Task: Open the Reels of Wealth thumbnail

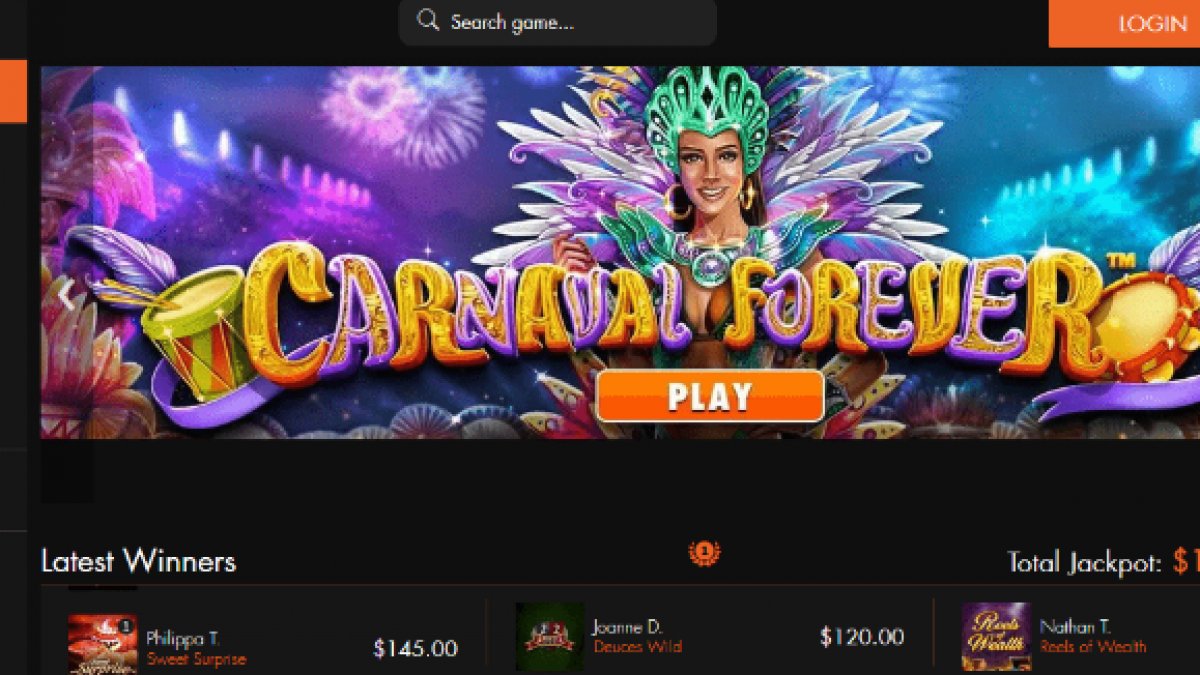Action: pyautogui.click(x=996, y=636)
